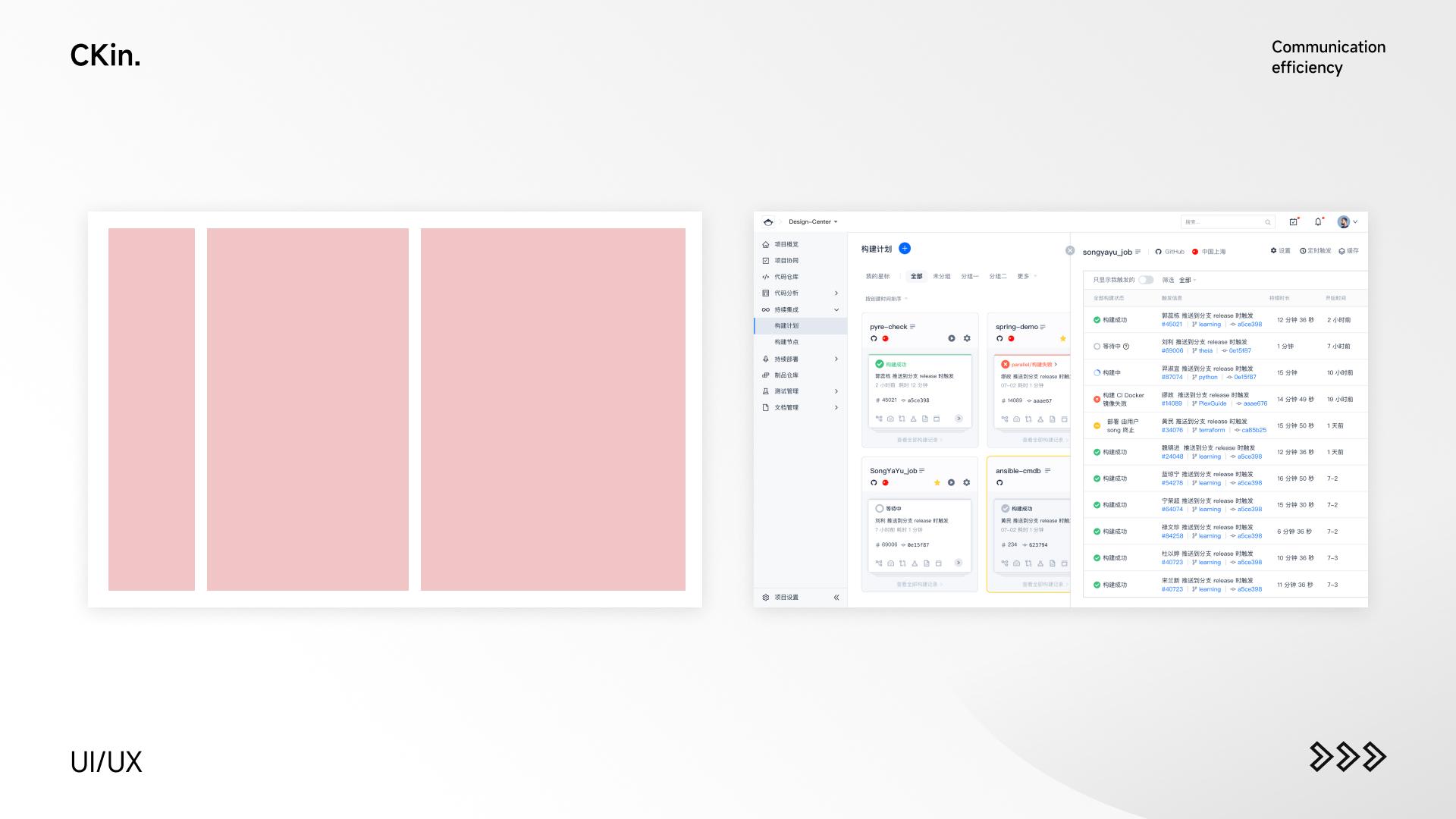1456x819 pixels.
Task: Open settings gear on SongYaYu_job card
Action: [x=966, y=482]
